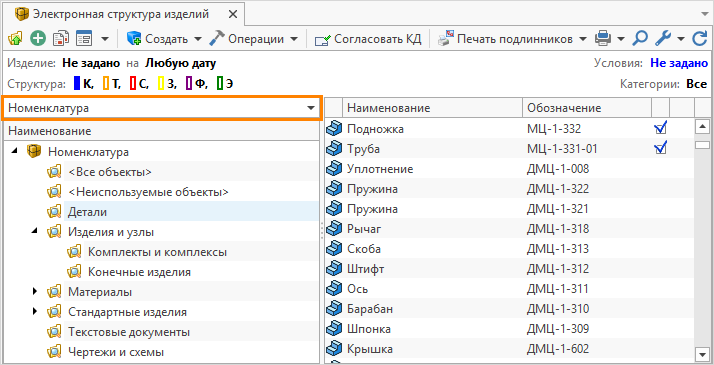The image size is (714, 365).
Task: Collapse the Изделия и узлы tree node
Action: (35, 232)
